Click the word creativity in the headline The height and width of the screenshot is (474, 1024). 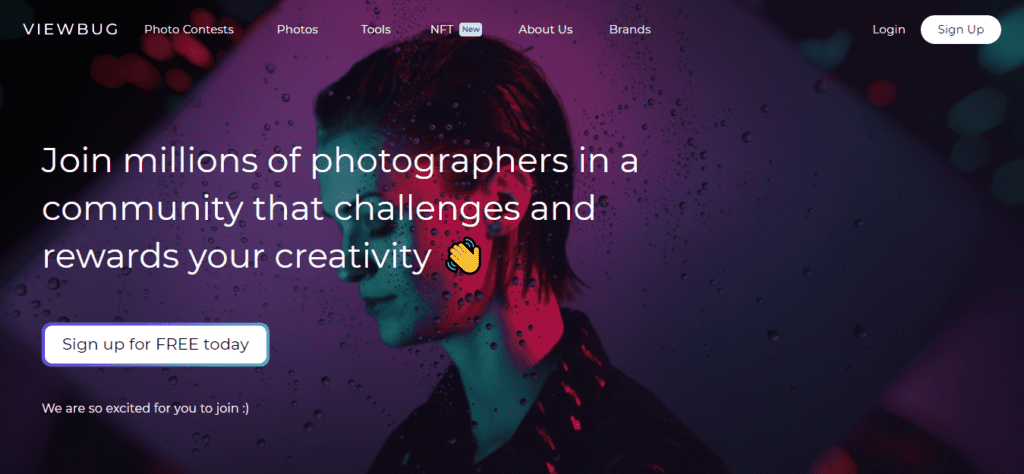(x=353, y=257)
